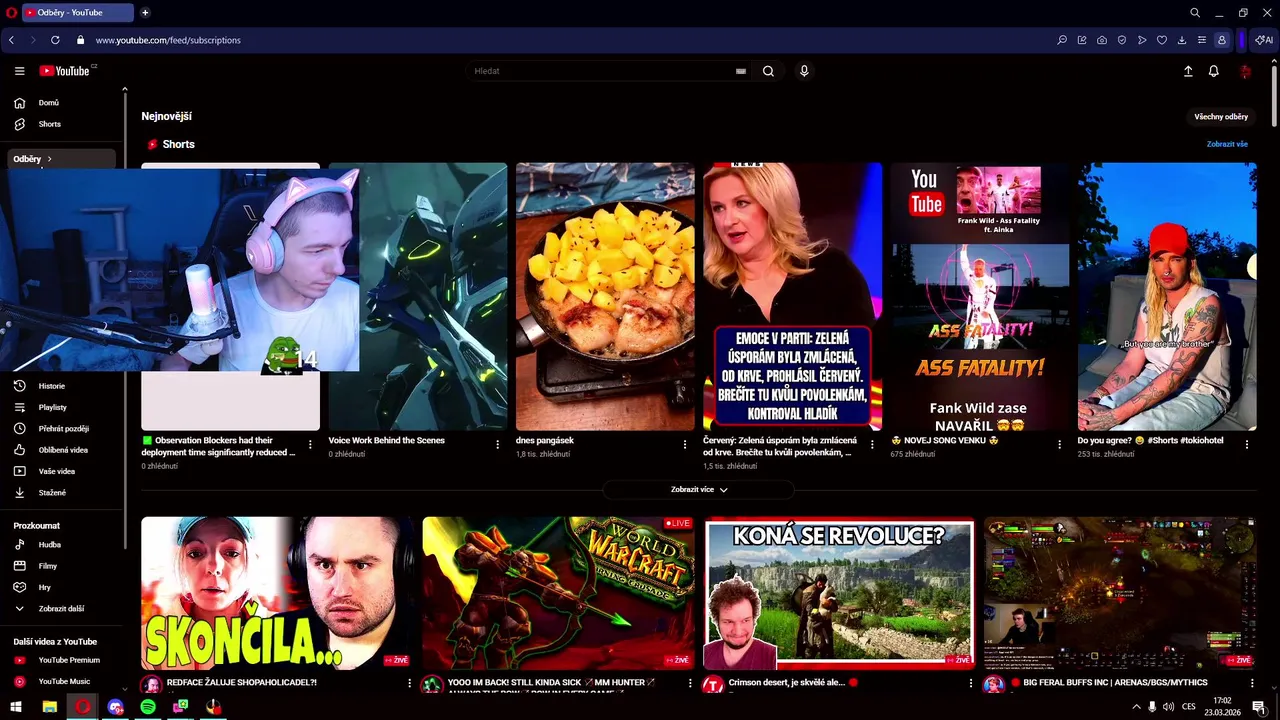Open the on-screen keyboard icon in search box
The image size is (1280, 720).
tap(741, 71)
